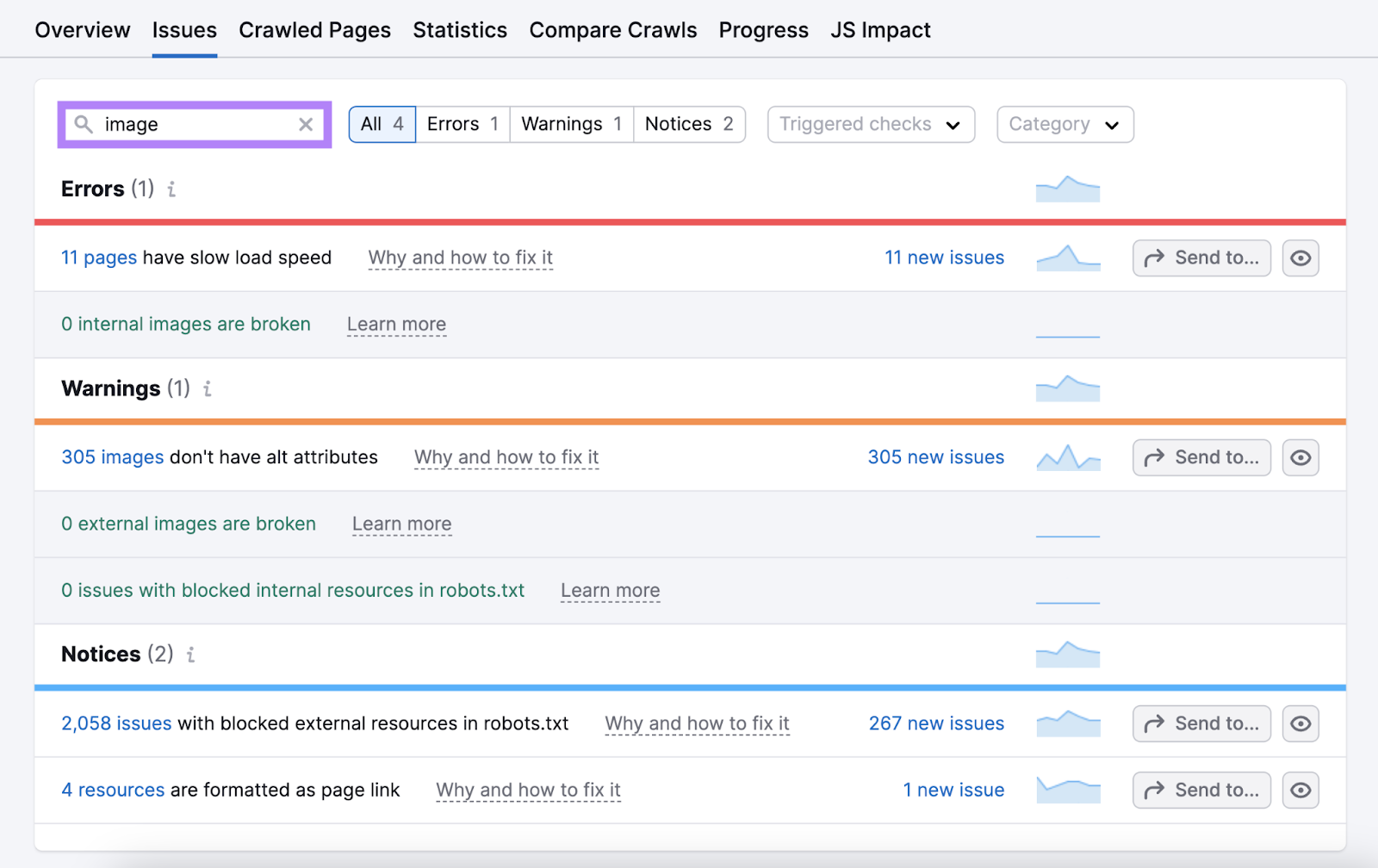Click the sparkline chart for Errors section
Viewport: 1378px width, 868px height.
1067,189
